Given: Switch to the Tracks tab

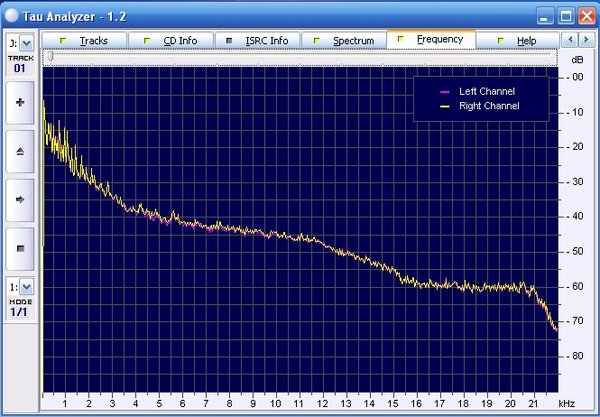Looking at the screenshot, I should coord(84,41).
